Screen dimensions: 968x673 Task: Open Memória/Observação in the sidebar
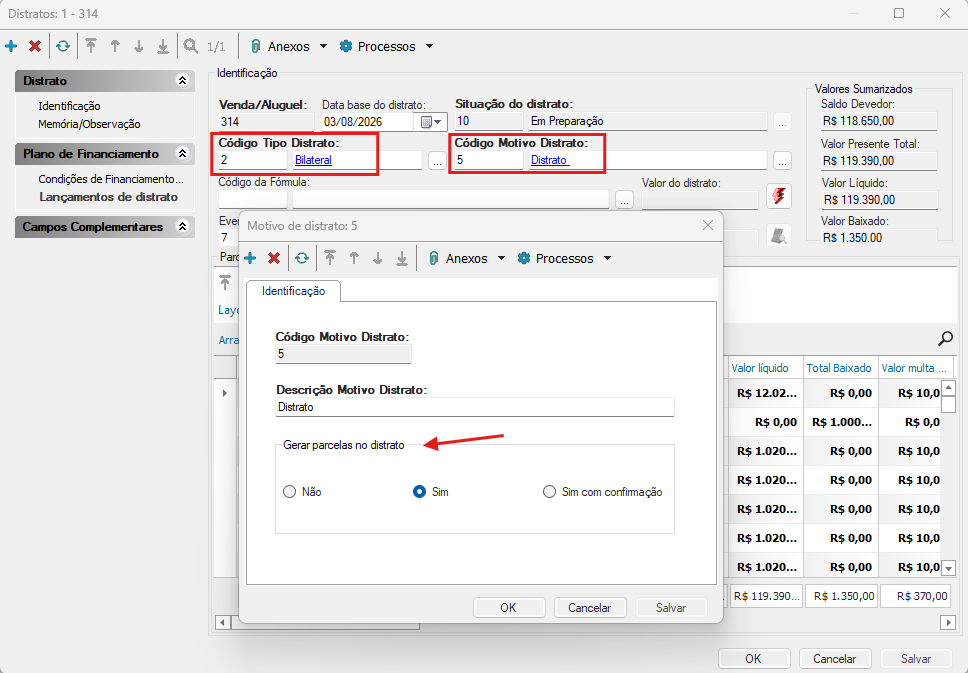tap(90, 123)
